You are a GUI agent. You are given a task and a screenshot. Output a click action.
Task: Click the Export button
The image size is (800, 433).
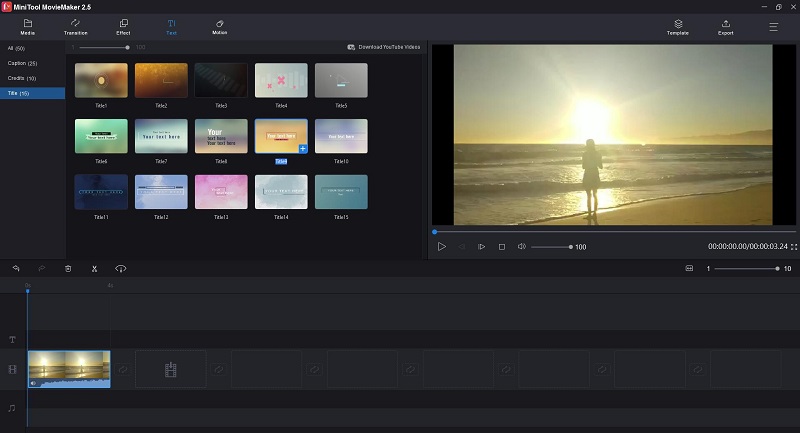[x=726, y=27]
